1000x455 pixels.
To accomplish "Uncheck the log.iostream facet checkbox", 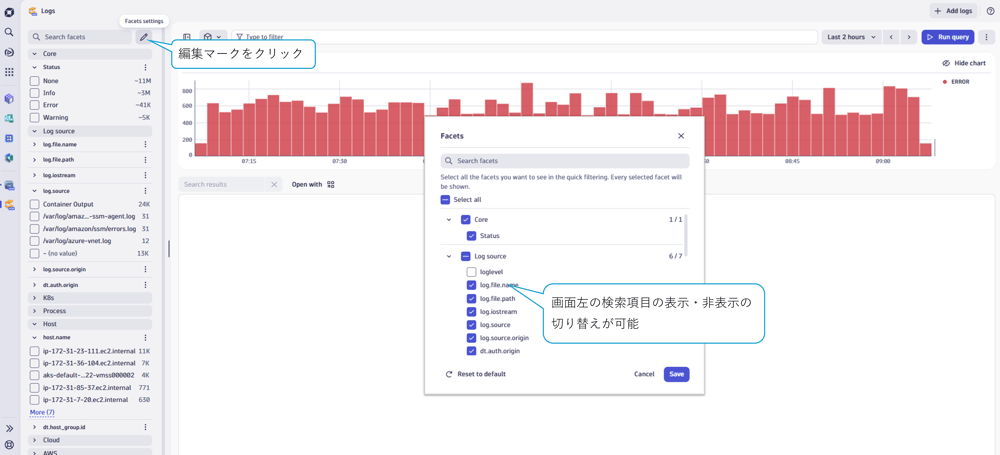I will click(x=471, y=312).
